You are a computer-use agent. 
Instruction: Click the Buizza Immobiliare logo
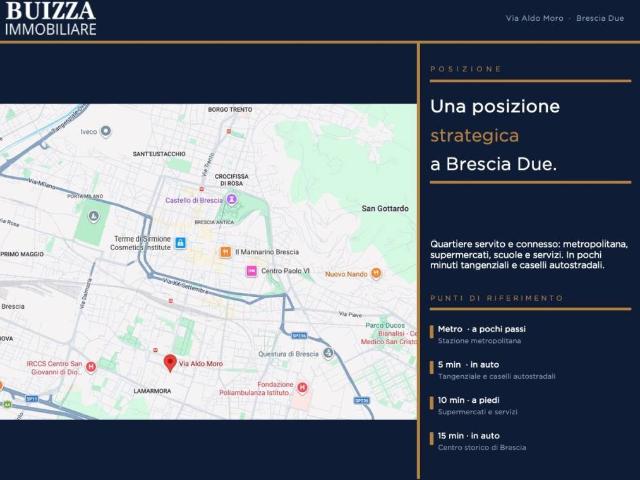coord(51,18)
